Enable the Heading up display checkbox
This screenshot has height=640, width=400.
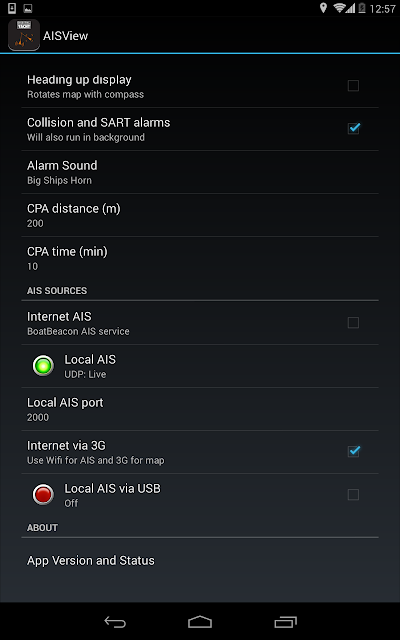353,86
